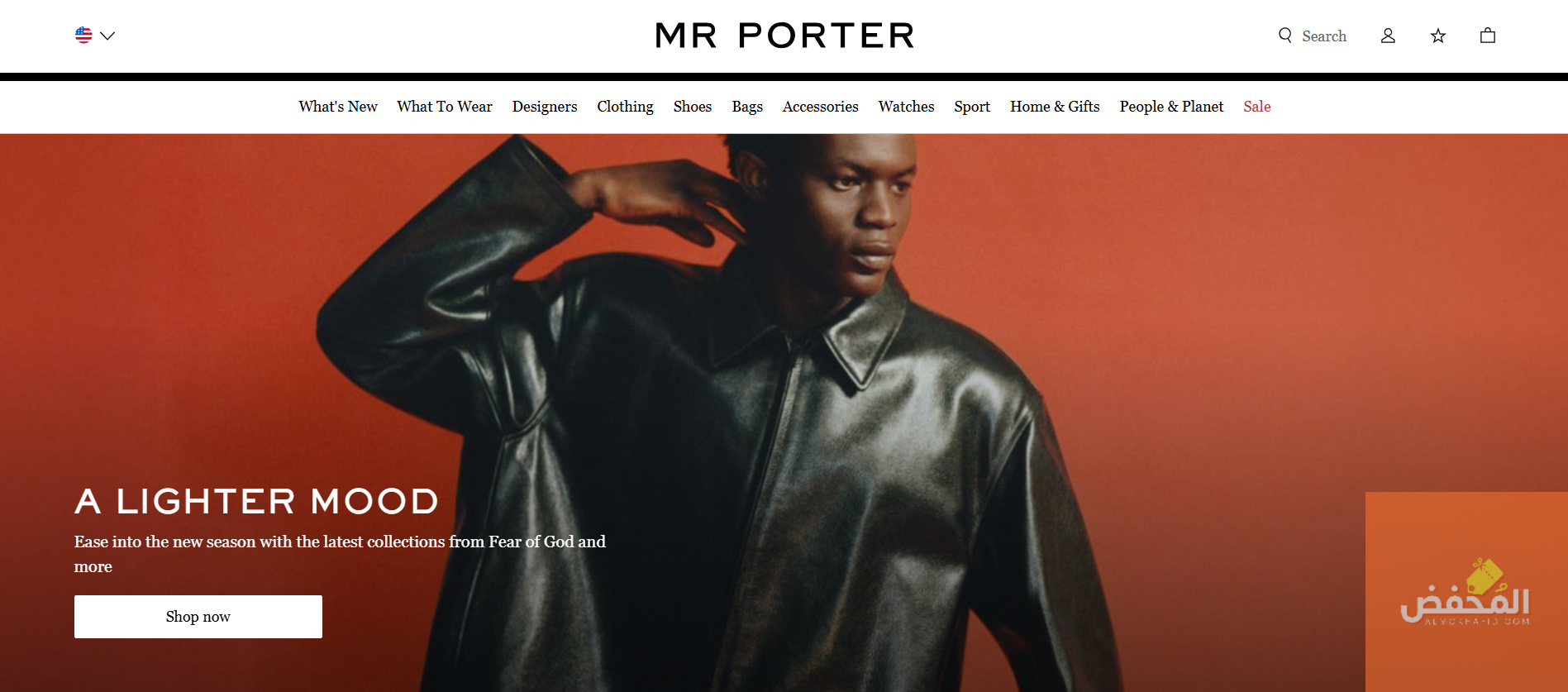The height and width of the screenshot is (692, 1568).
Task: Open the account profile icon
Action: [1388, 36]
